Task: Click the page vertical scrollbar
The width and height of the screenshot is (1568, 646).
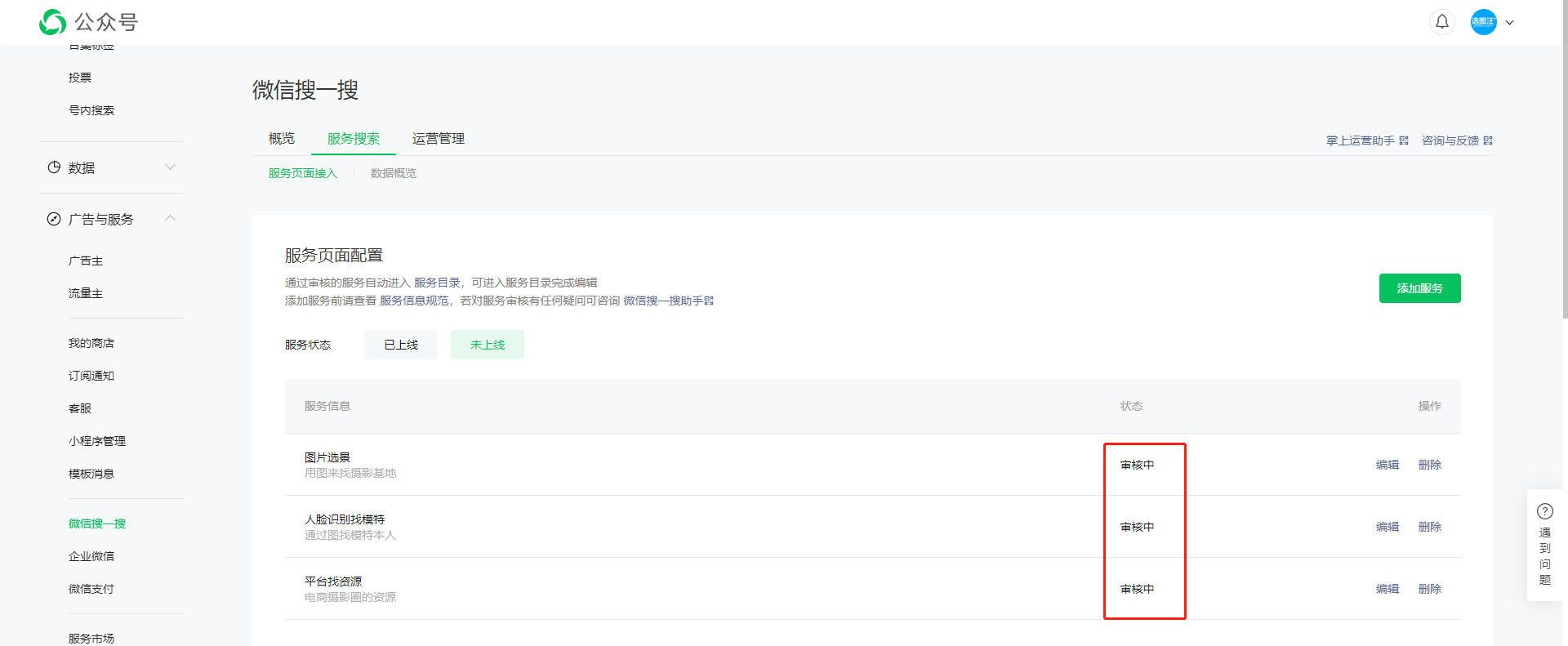Action: (x=1564, y=160)
